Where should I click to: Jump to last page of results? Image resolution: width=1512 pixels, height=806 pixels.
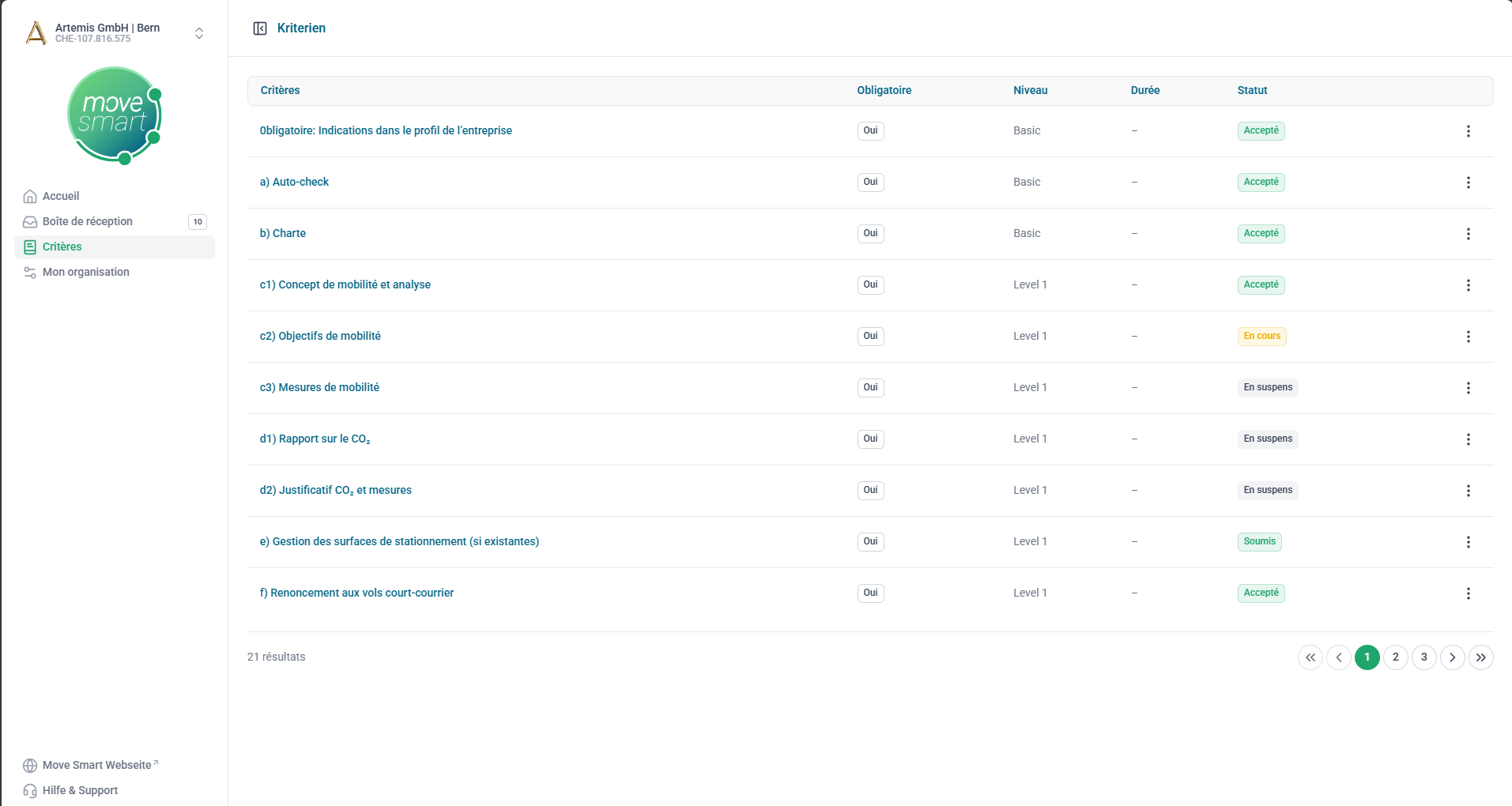(1480, 657)
